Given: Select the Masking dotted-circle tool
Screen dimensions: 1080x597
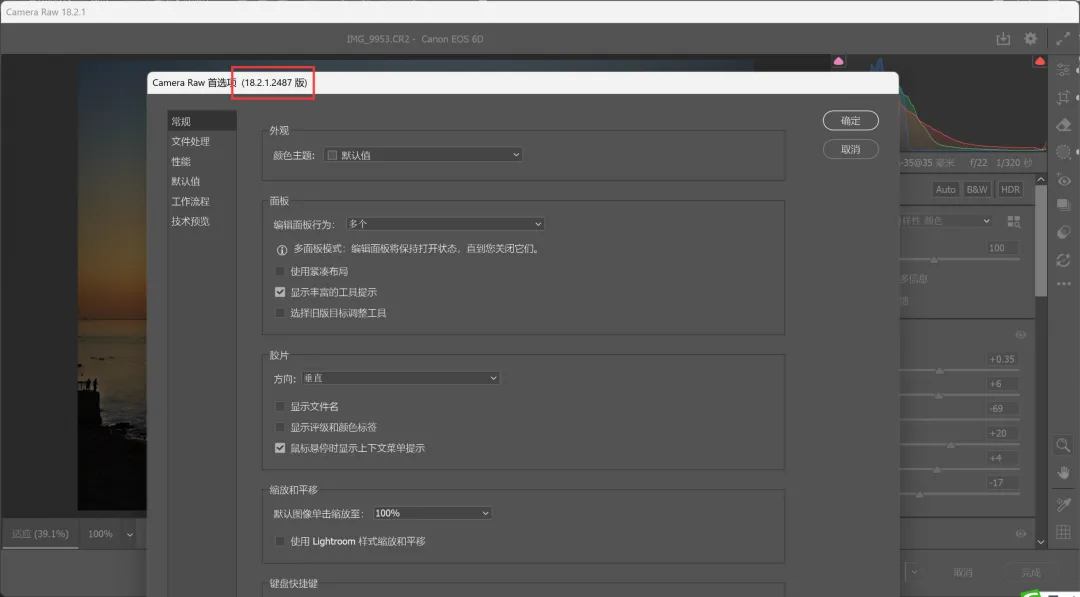Looking at the screenshot, I should 1063,151.
